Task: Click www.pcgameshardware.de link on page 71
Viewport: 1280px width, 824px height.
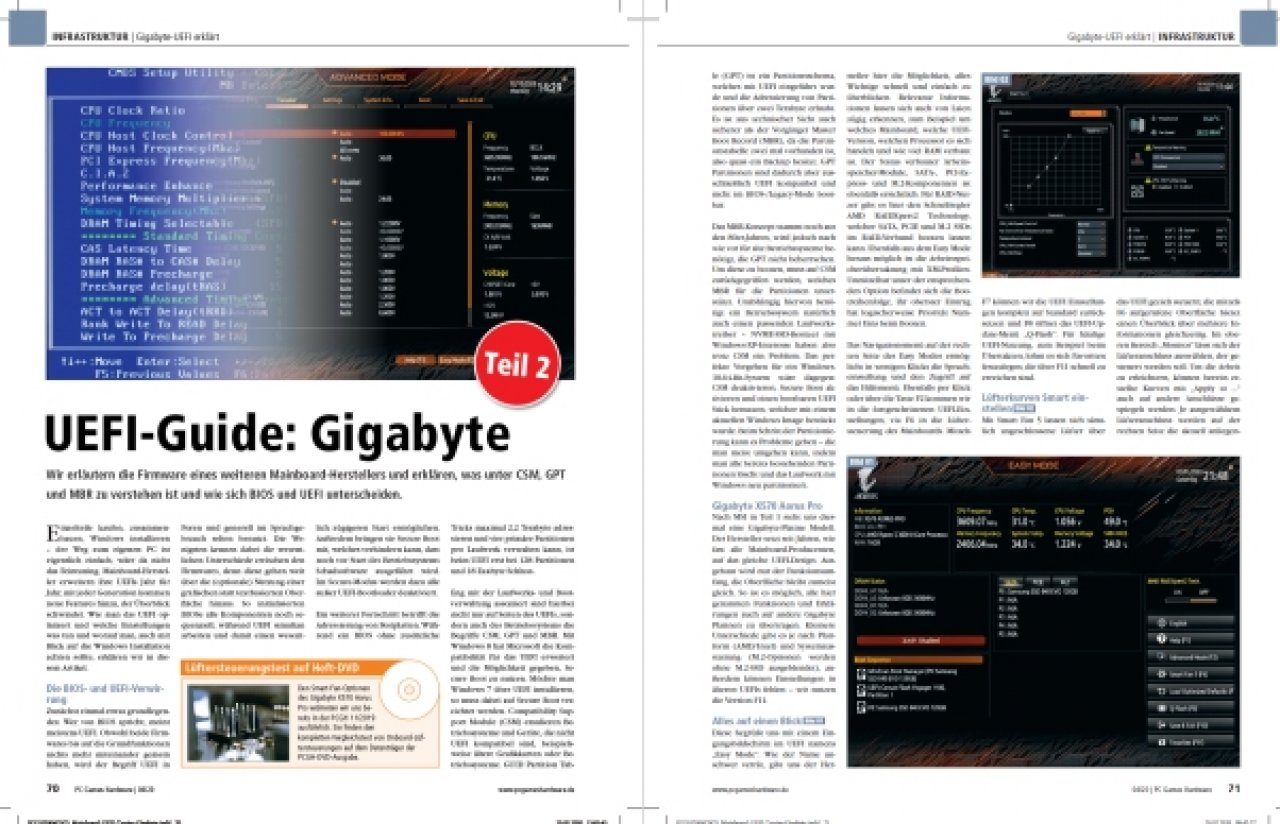Action: click(x=748, y=789)
